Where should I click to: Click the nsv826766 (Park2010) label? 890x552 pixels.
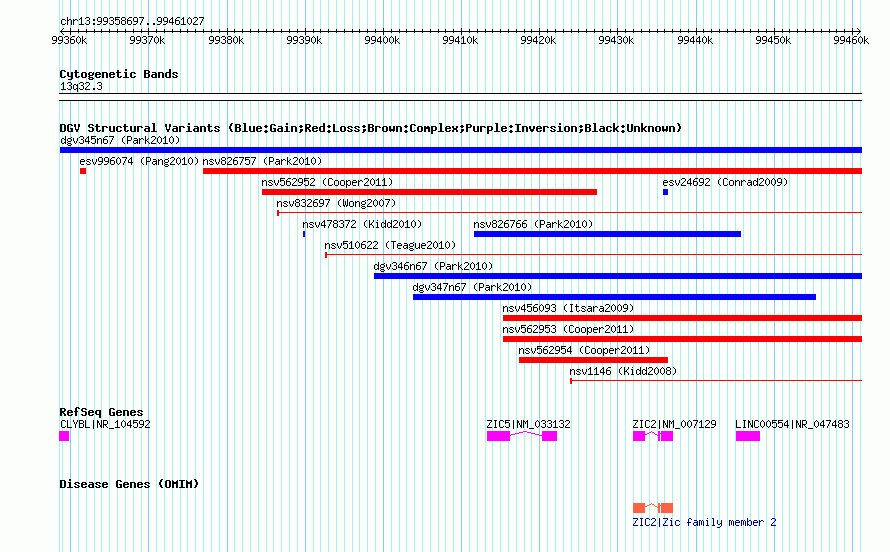pyautogui.click(x=533, y=224)
